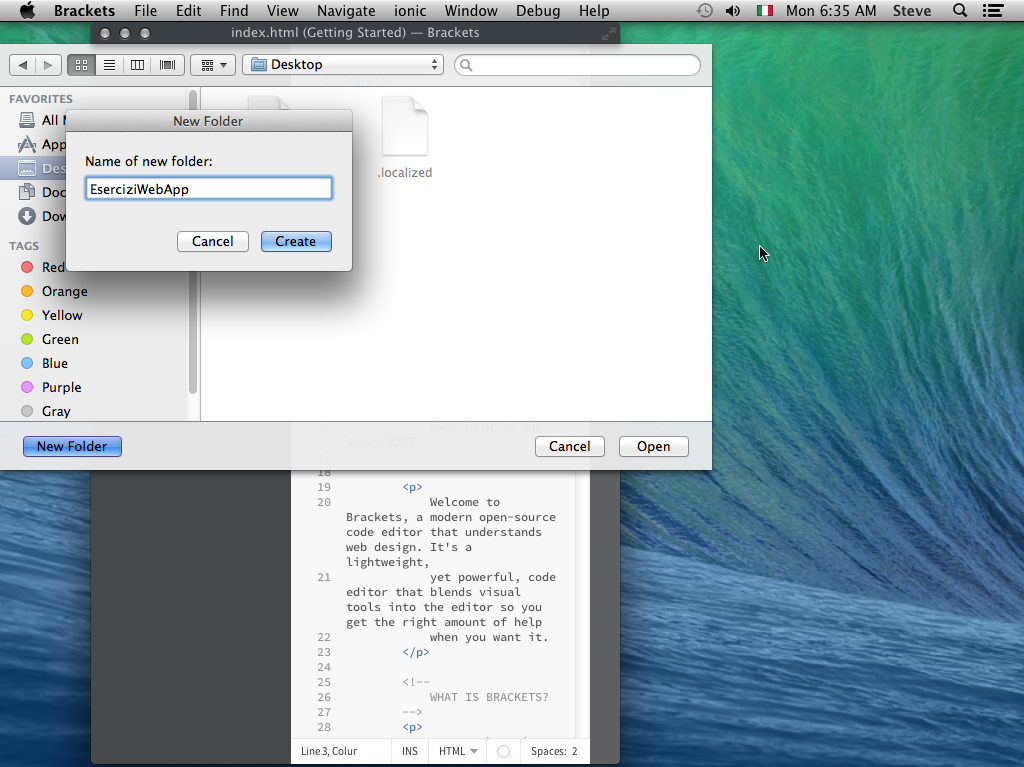Open the Desktop location popup menu
This screenshot has height=767, width=1024.
tap(343, 65)
